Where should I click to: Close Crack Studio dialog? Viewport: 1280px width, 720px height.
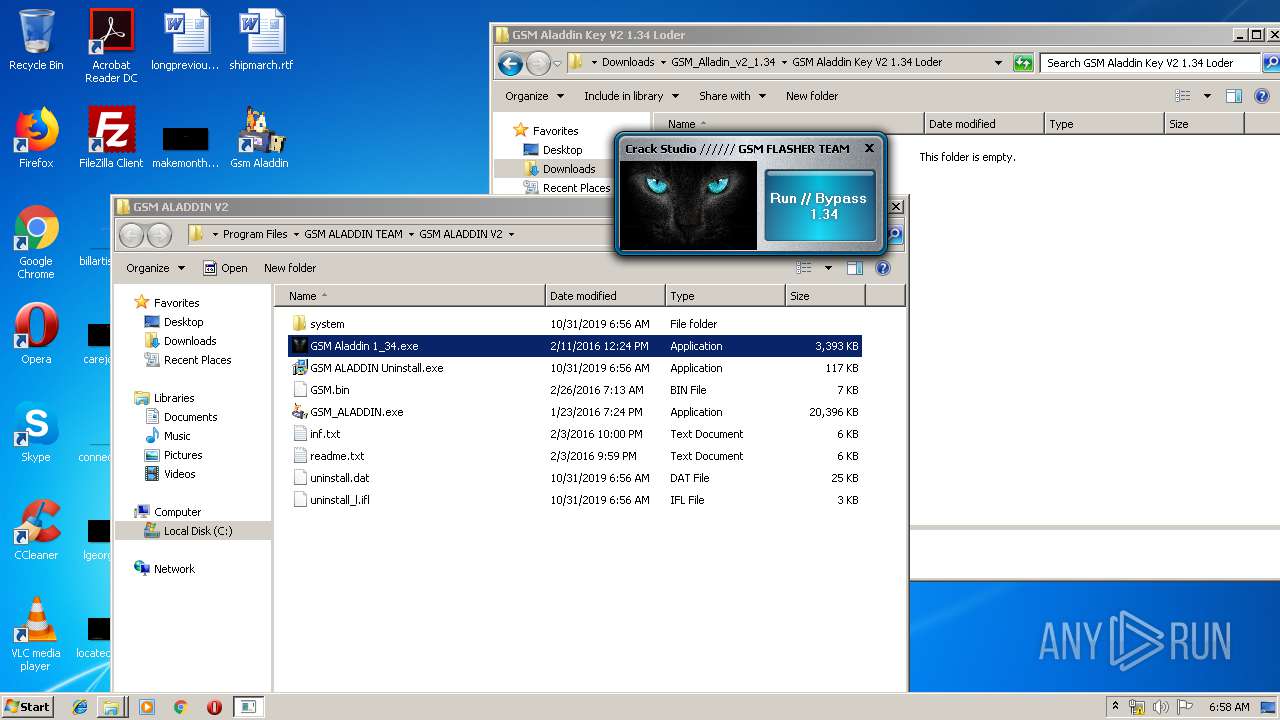869,148
